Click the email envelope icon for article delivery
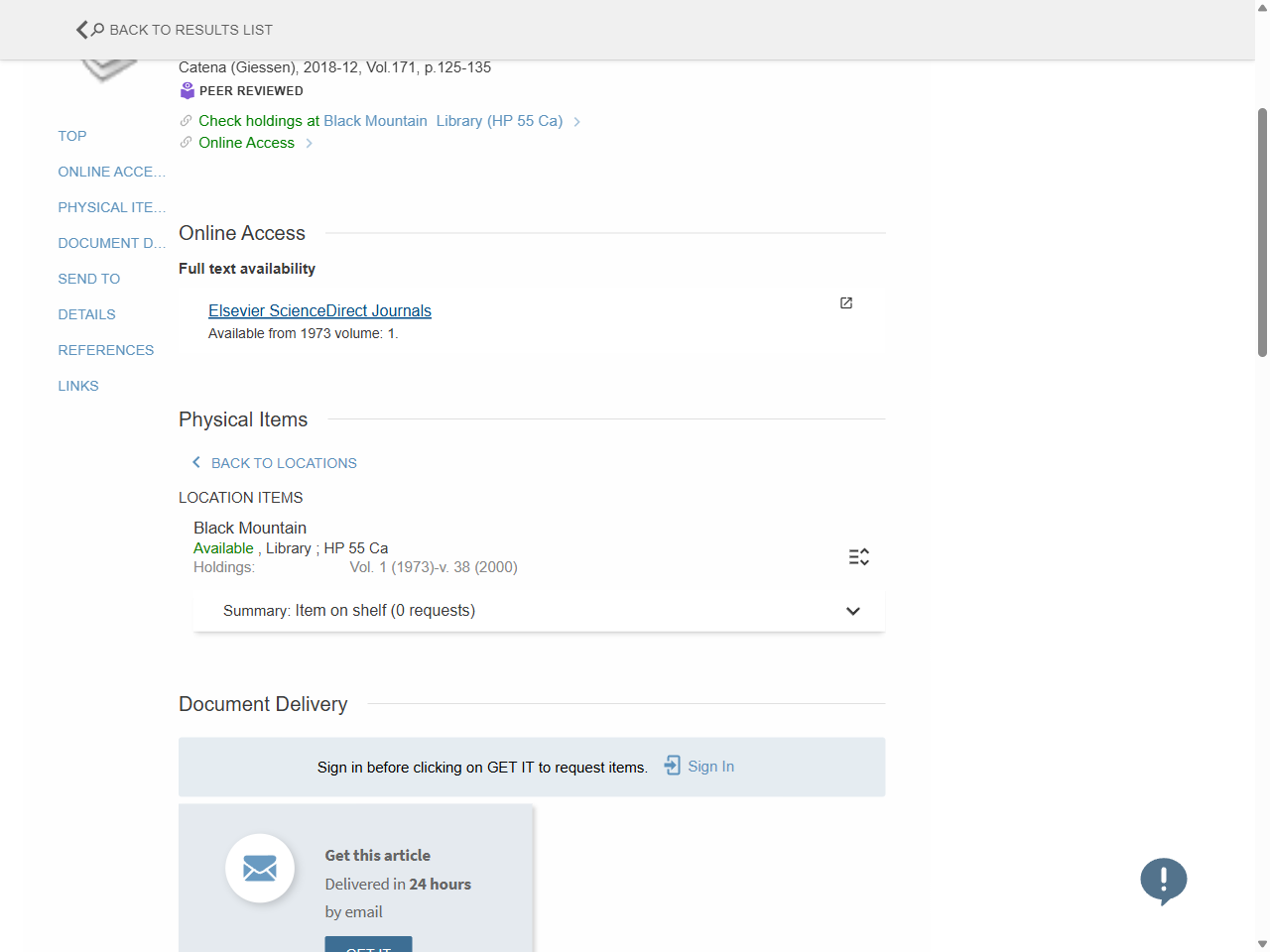Image resolution: width=1270 pixels, height=952 pixels. 260,869
